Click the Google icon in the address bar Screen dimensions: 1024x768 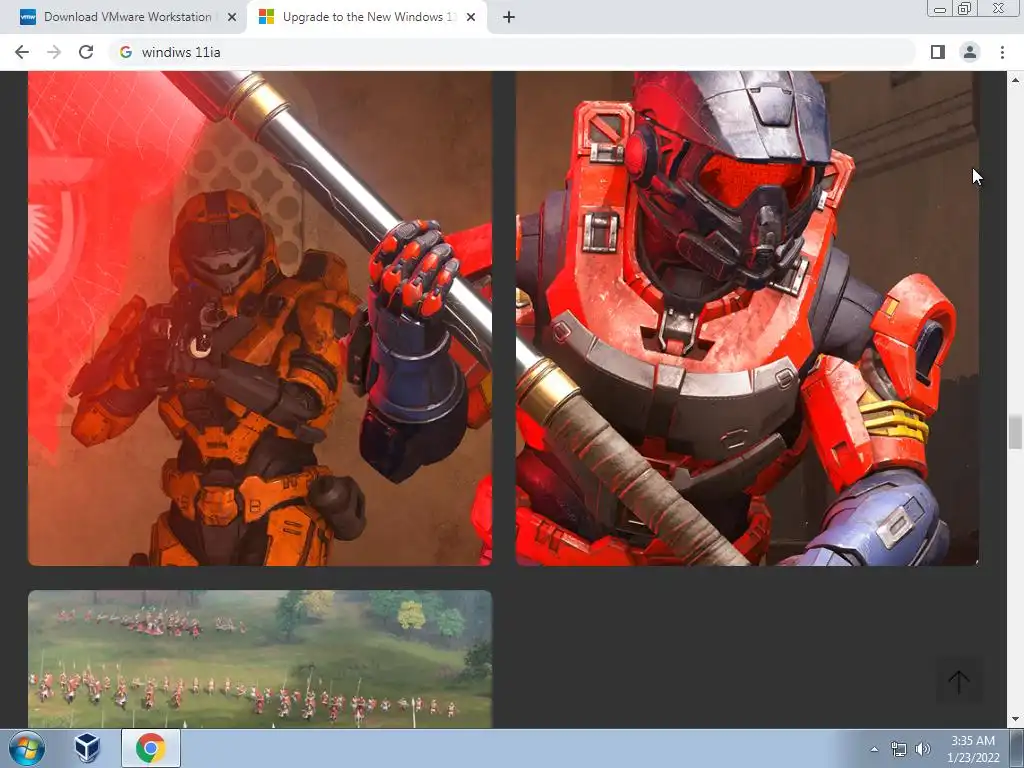click(126, 52)
